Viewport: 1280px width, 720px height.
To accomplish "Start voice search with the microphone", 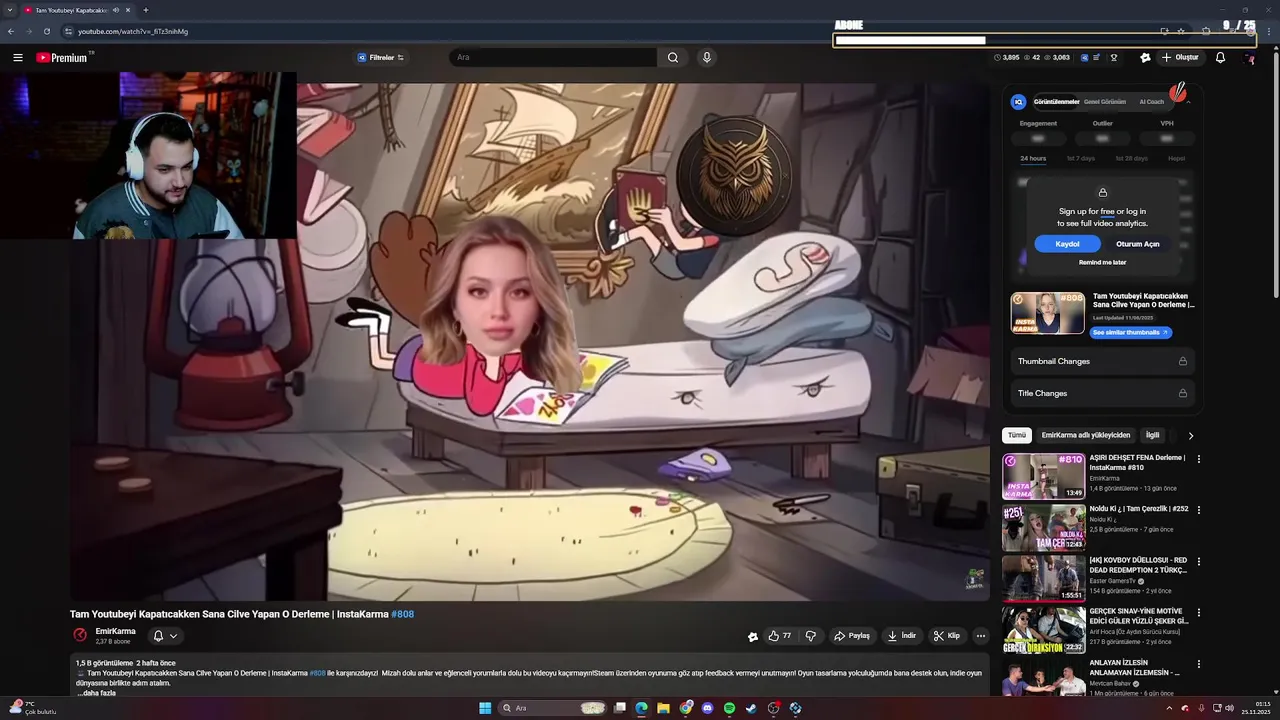I will click(707, 58).
